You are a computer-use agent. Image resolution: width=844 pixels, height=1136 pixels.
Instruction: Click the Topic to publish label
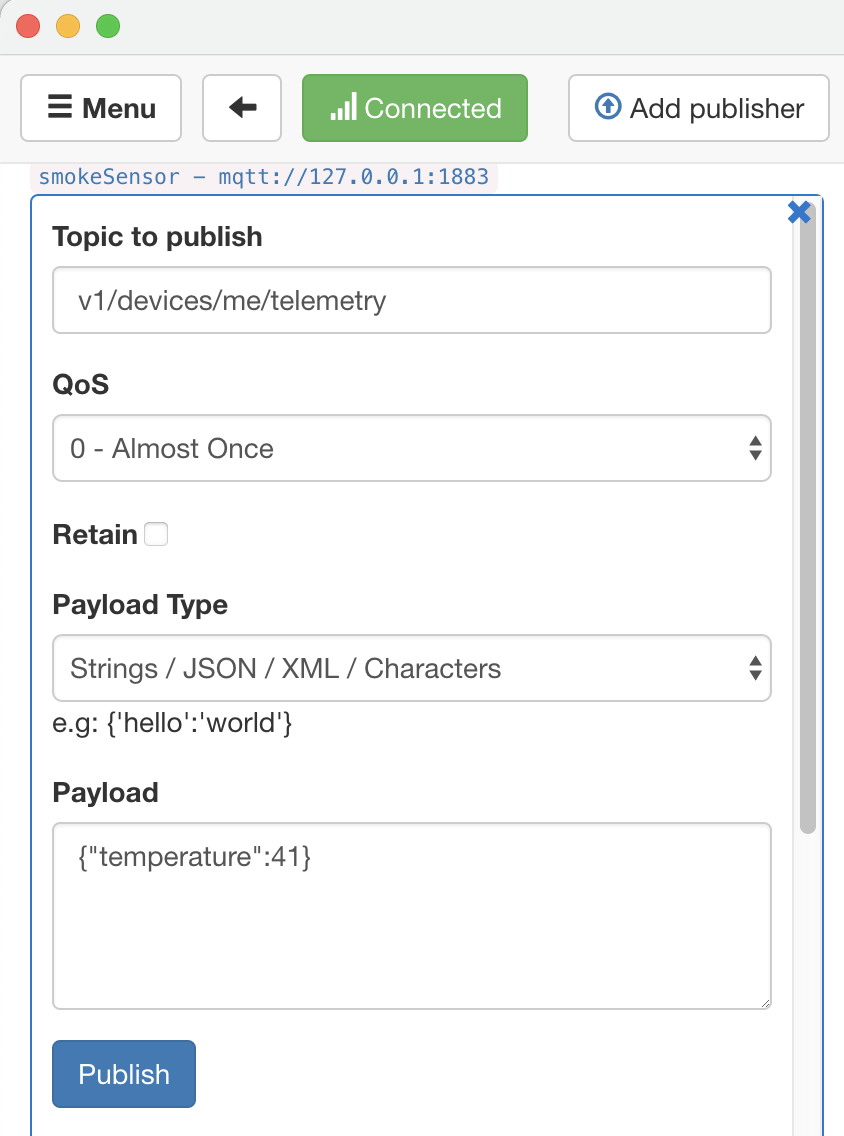point(157,237)
